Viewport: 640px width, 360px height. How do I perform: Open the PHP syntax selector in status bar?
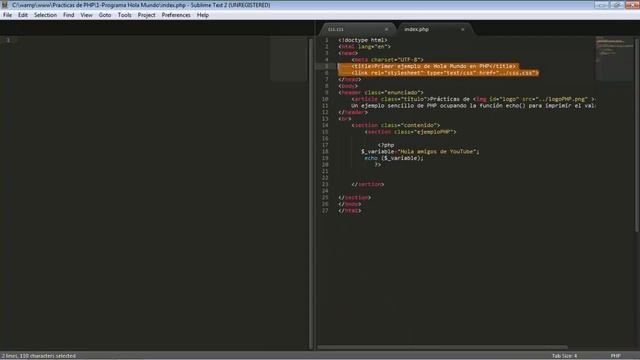(616, 356)
